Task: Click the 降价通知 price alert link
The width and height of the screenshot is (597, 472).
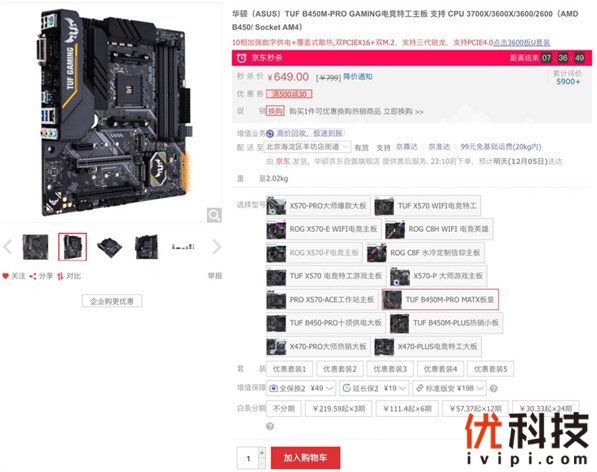Action: point(358,77)
